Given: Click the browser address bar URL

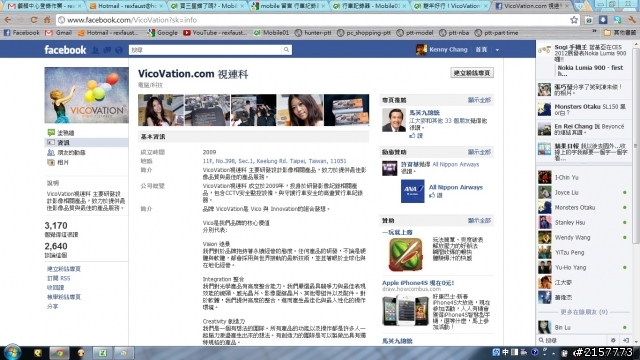Looking at the screenshot, I should point(132,20).
